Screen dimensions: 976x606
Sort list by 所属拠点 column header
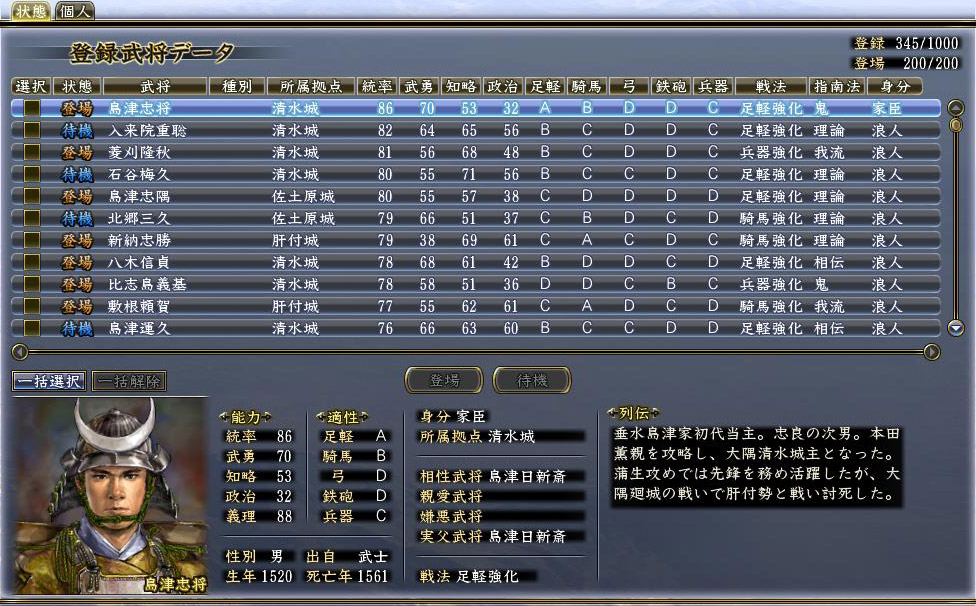coord(309,87)
